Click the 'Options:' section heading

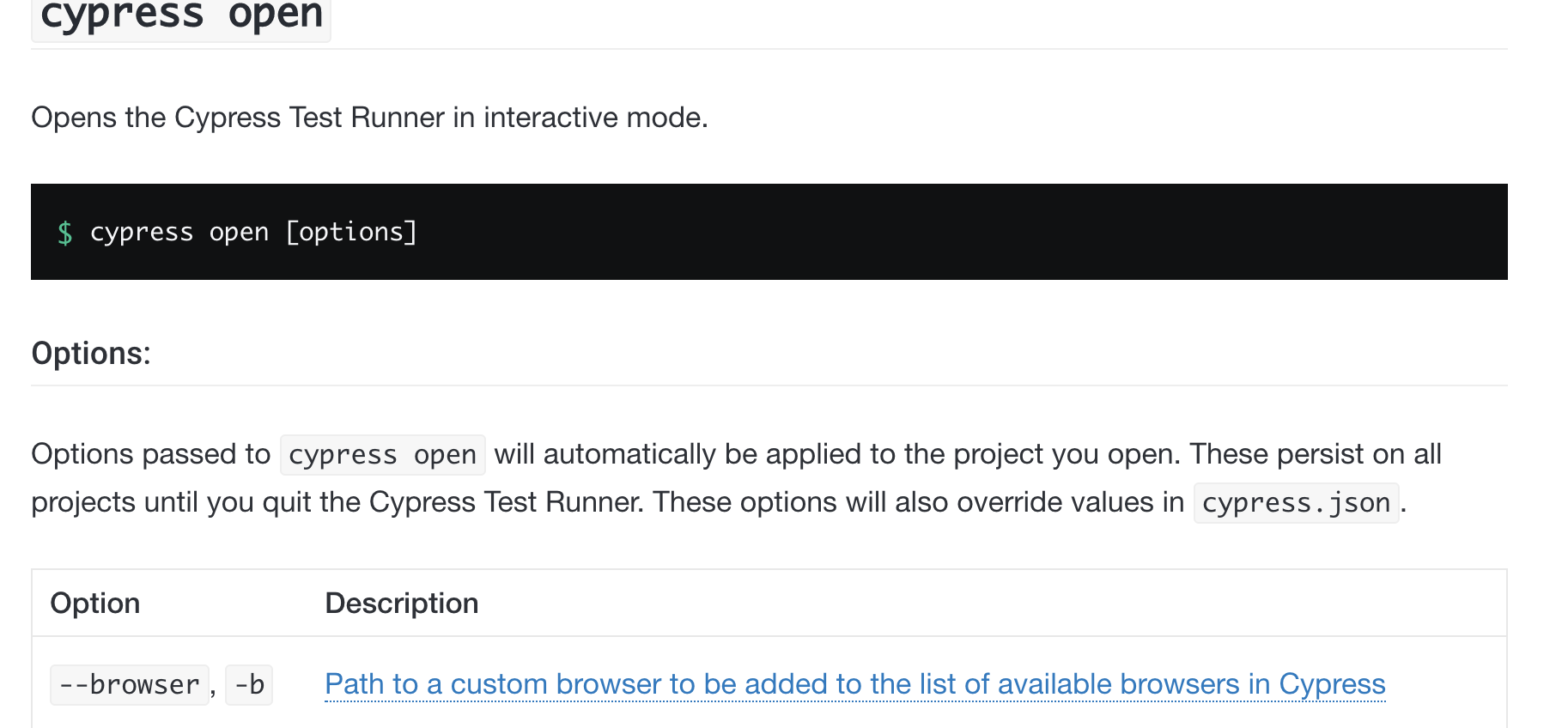[91, 354]
